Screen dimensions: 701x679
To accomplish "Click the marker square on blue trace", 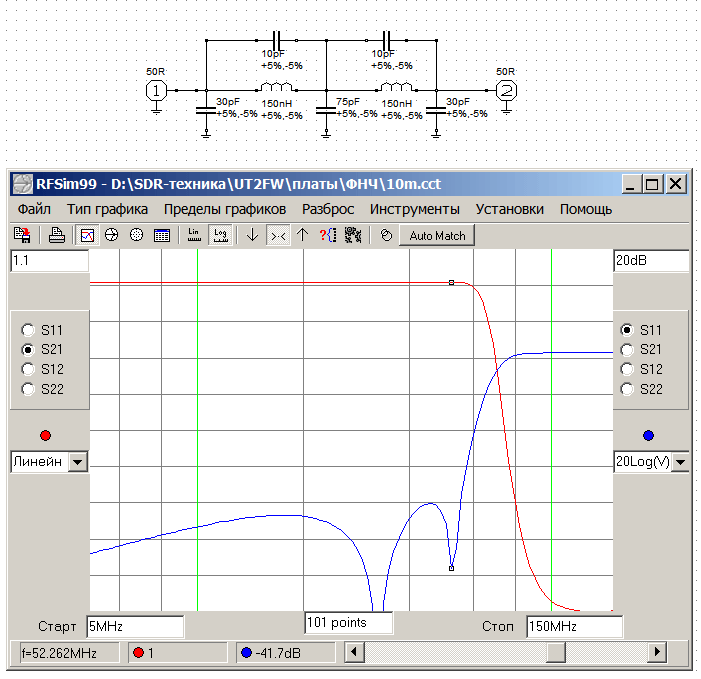I will point(452,568).
